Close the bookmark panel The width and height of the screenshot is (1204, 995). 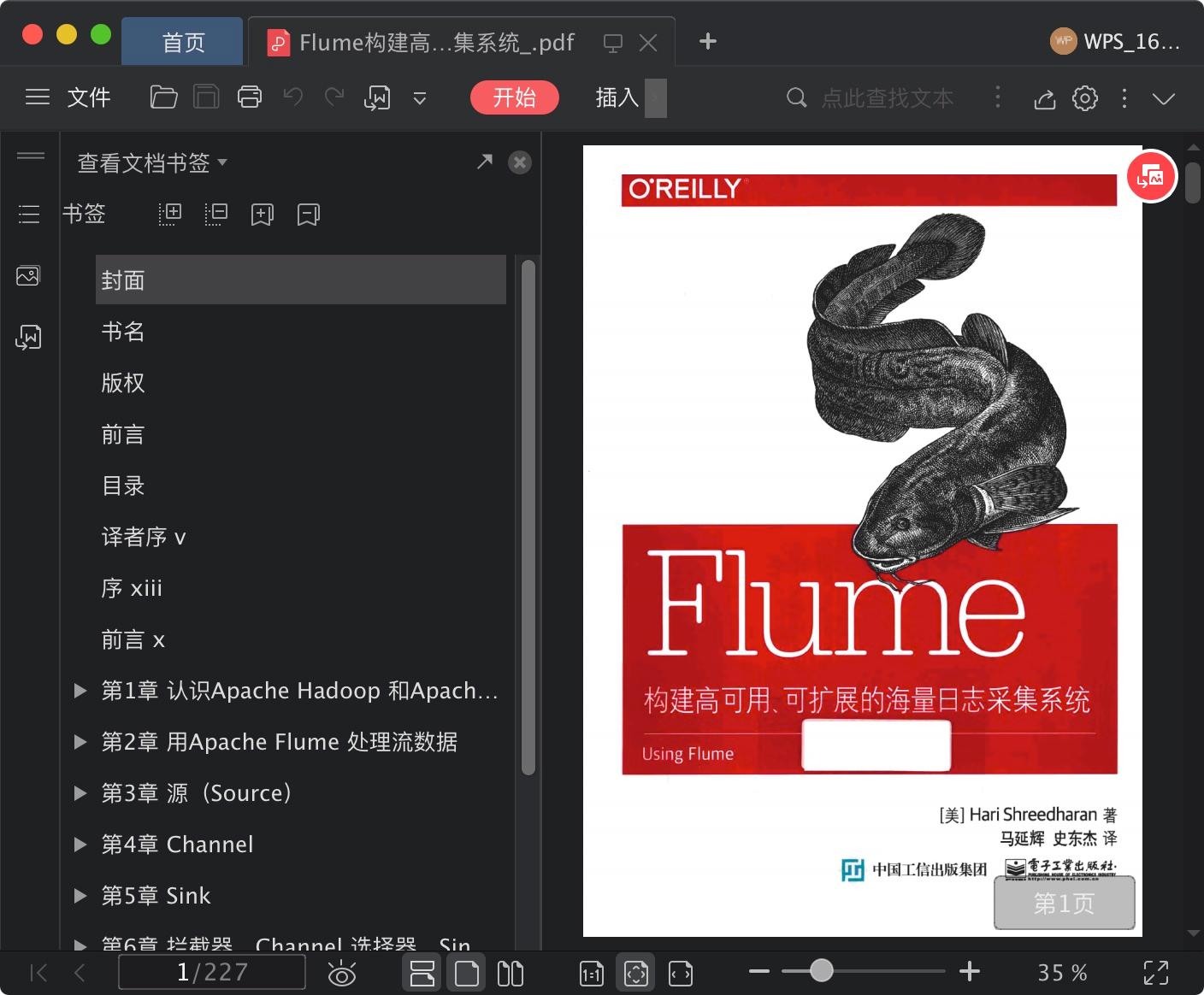pyautogui.click(x=520, y=162)
